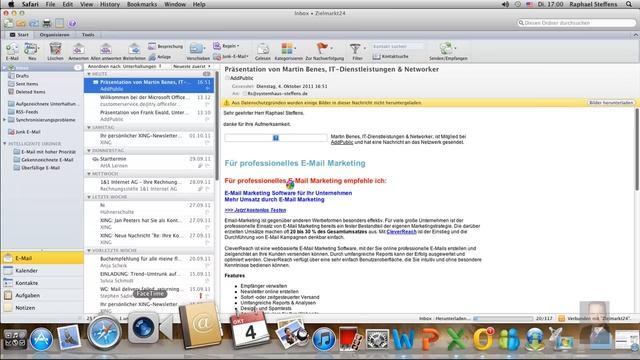Select the Sent Items folder
Viewport: 640px width, 360px height.
pos(27,84)
